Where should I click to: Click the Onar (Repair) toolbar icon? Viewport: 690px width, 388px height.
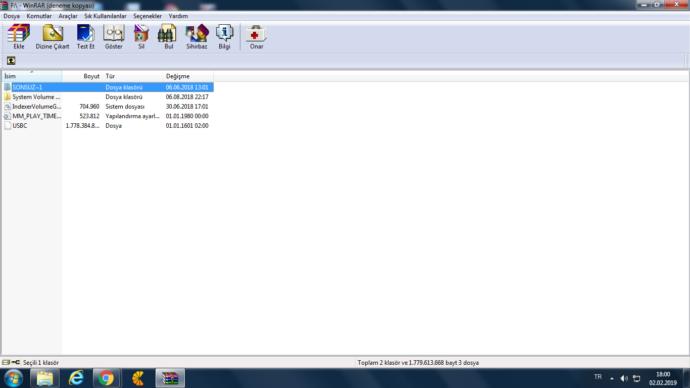[x=256, y=33]
